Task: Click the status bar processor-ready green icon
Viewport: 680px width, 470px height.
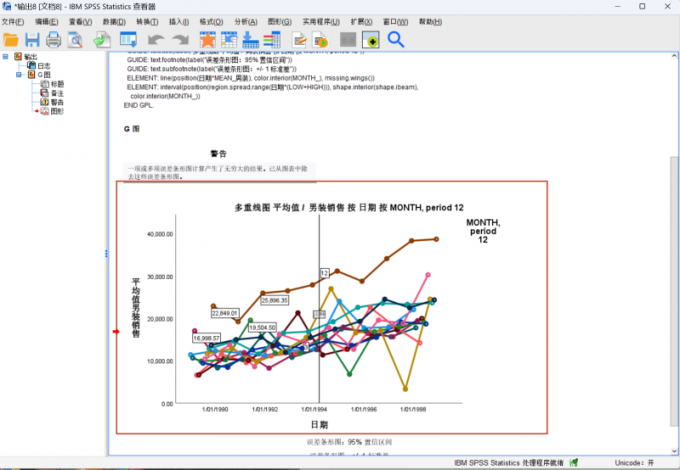Action: click(x=574, y=463)
